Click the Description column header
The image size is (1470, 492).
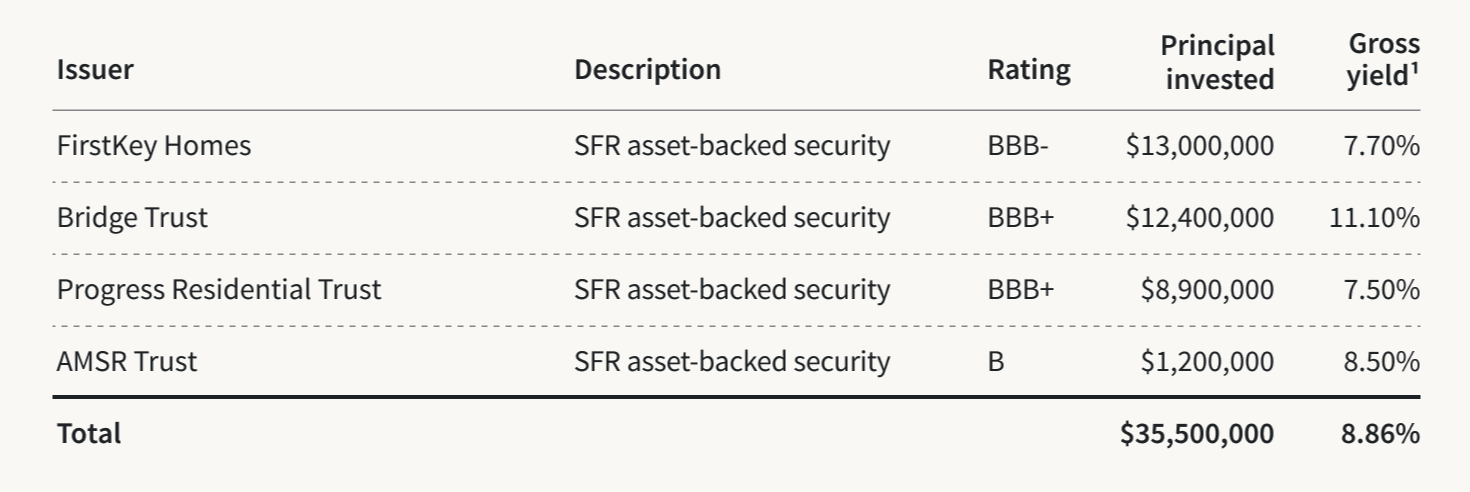(x=647, y=70)
